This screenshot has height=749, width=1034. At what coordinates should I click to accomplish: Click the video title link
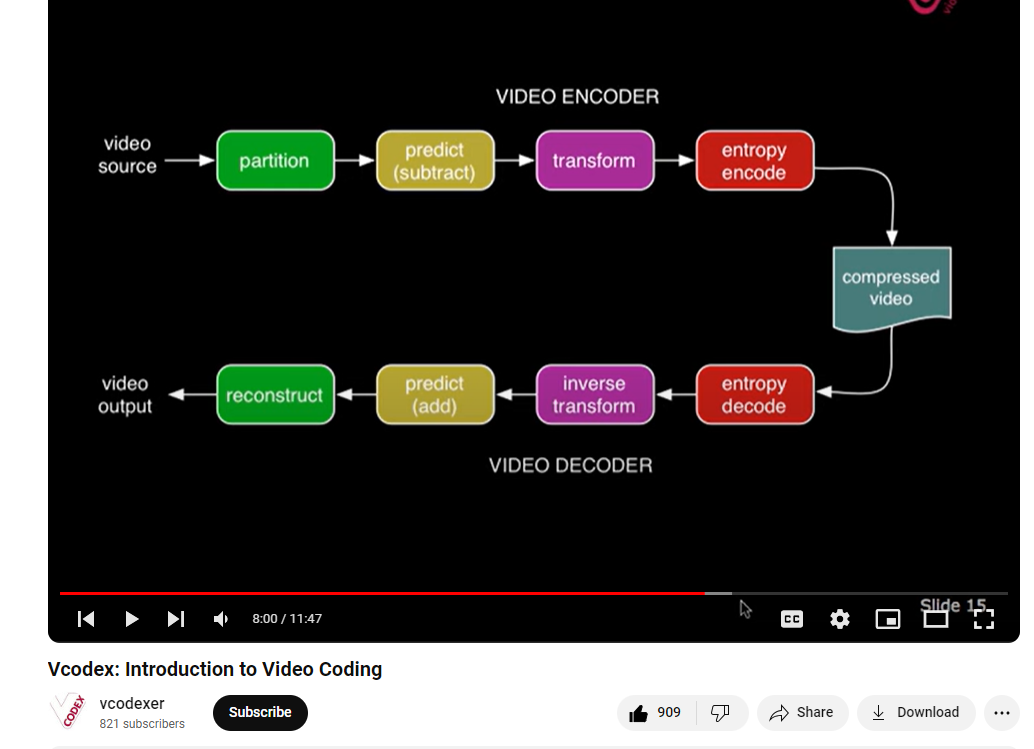(215, 669)
